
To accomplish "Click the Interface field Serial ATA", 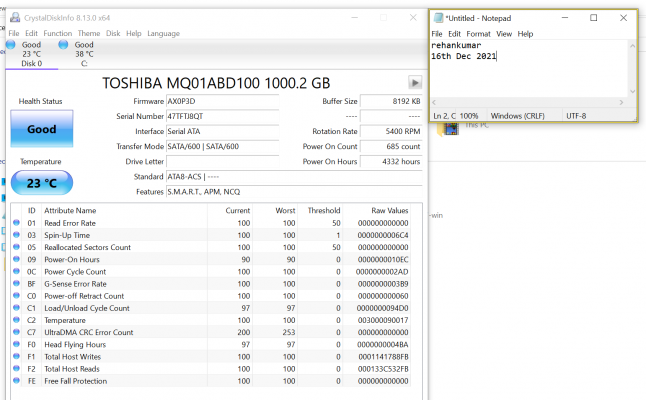I will (222, 131).
